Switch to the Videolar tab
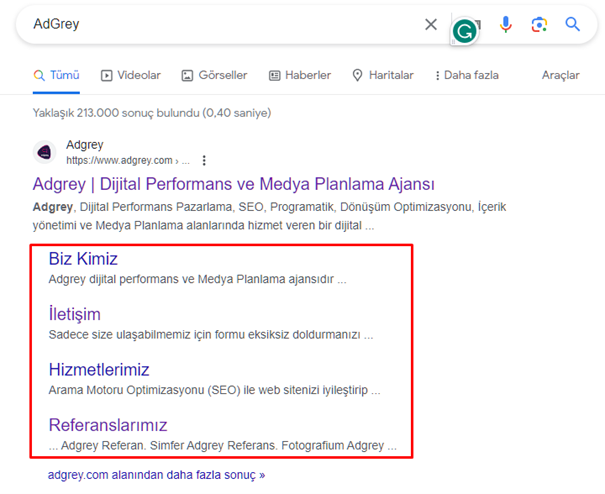The width and height of the screenshot is (605, 494). (x=130, y=75)
